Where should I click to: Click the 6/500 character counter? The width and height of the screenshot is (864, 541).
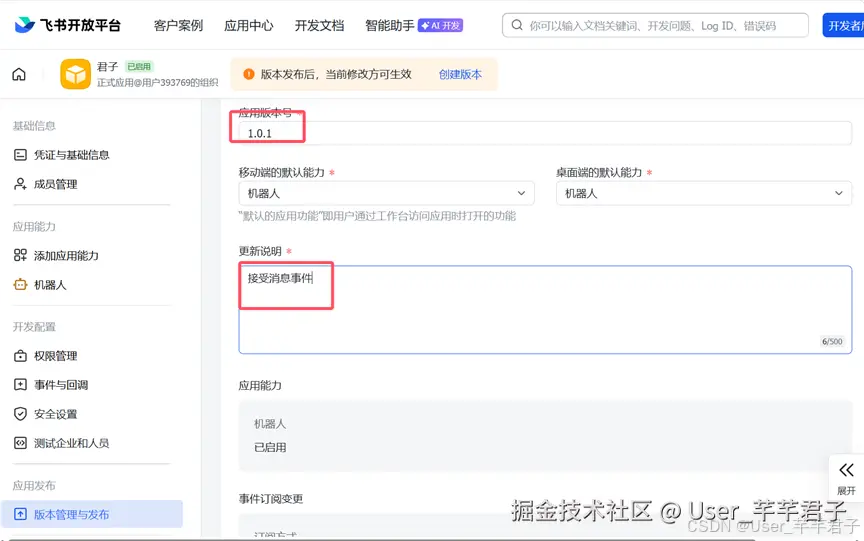[x=832, y=342]
